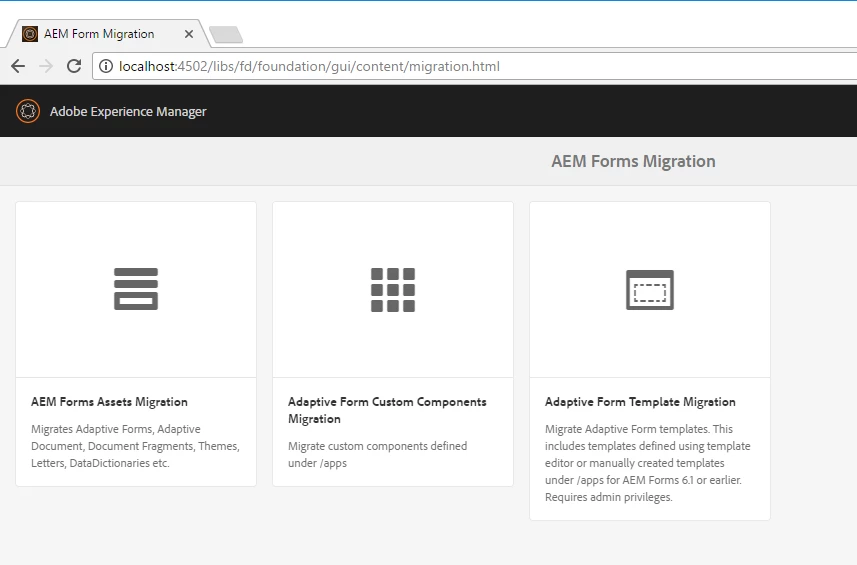
Task: Open Adaptive Form Custom Components Migration title
Action: click(387, 410)
